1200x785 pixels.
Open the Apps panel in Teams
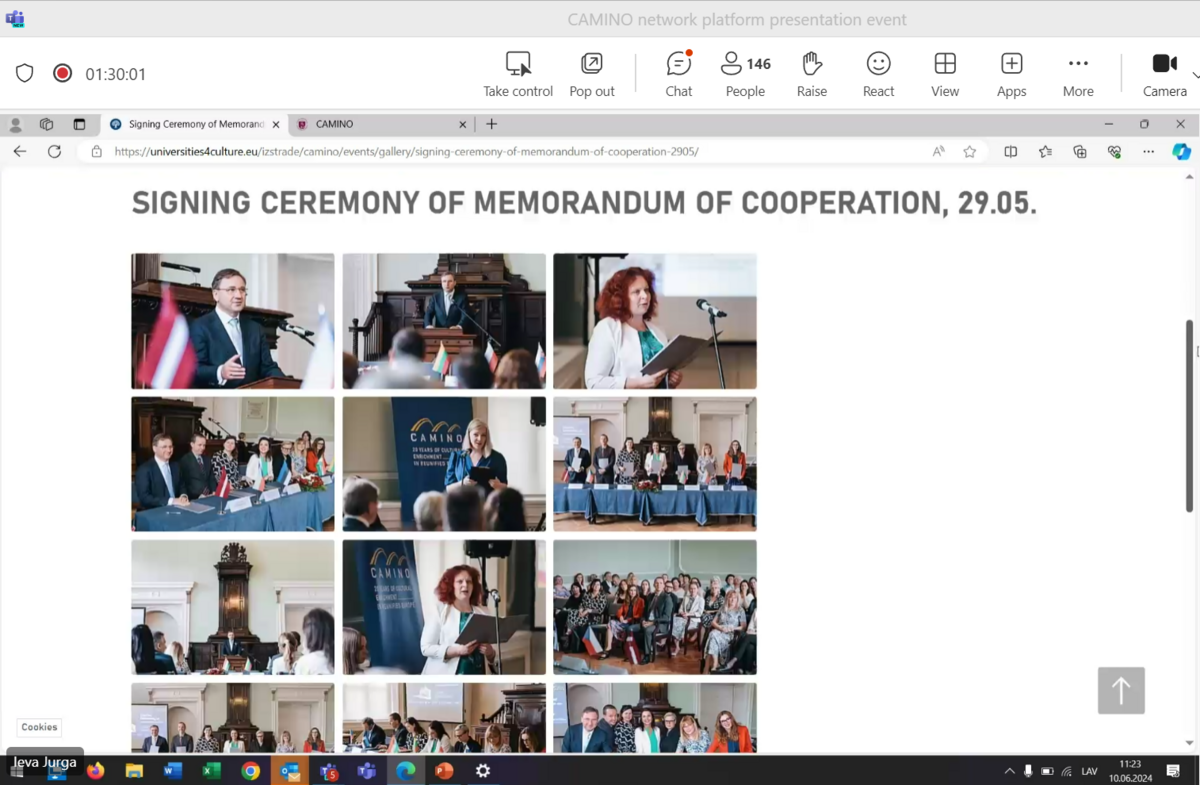pos(1011,74)
